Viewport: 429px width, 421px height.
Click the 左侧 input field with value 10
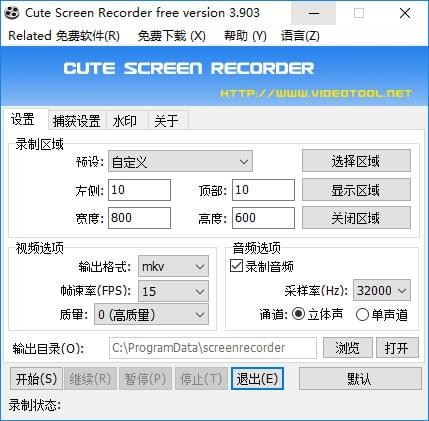(x=139, y=190)
